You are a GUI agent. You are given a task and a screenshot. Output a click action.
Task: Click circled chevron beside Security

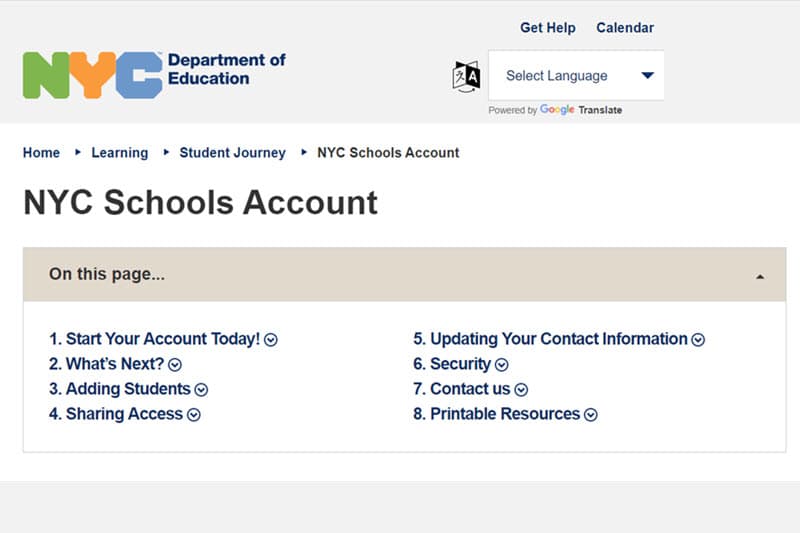click(502, 365)
